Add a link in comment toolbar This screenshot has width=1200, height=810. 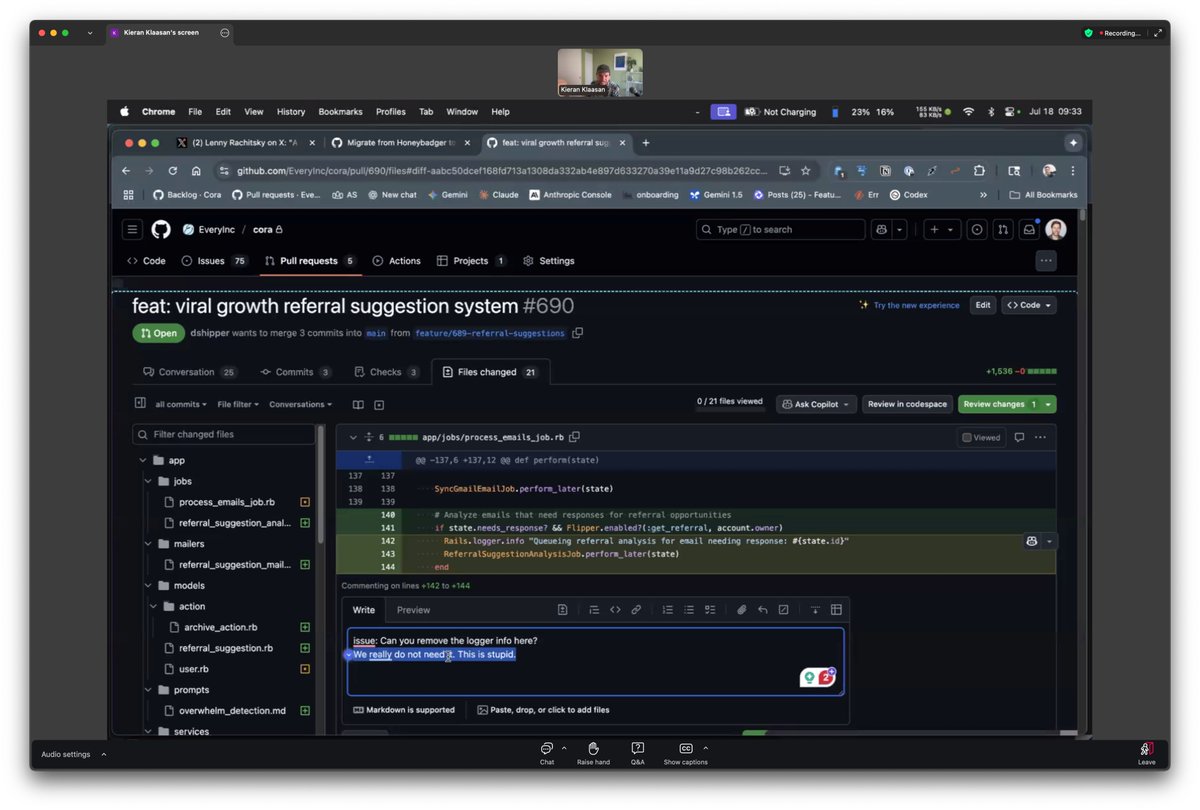click(636, 609)
